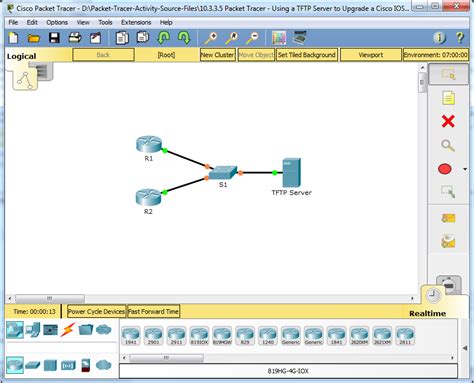Select the lightning bolt Connections category

(x=68, y=329)
